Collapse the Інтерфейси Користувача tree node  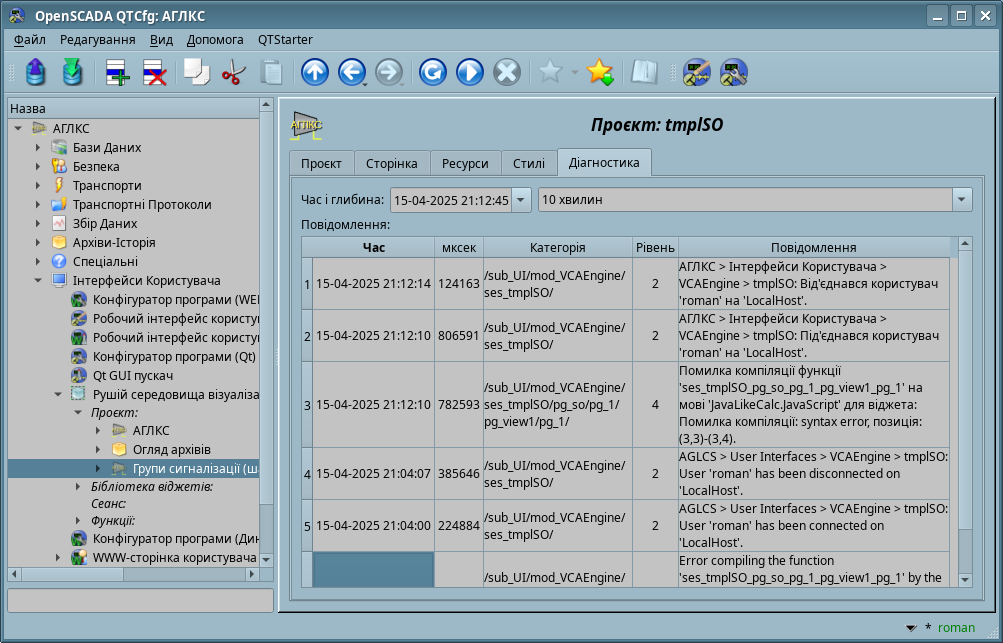pos(38,281)
